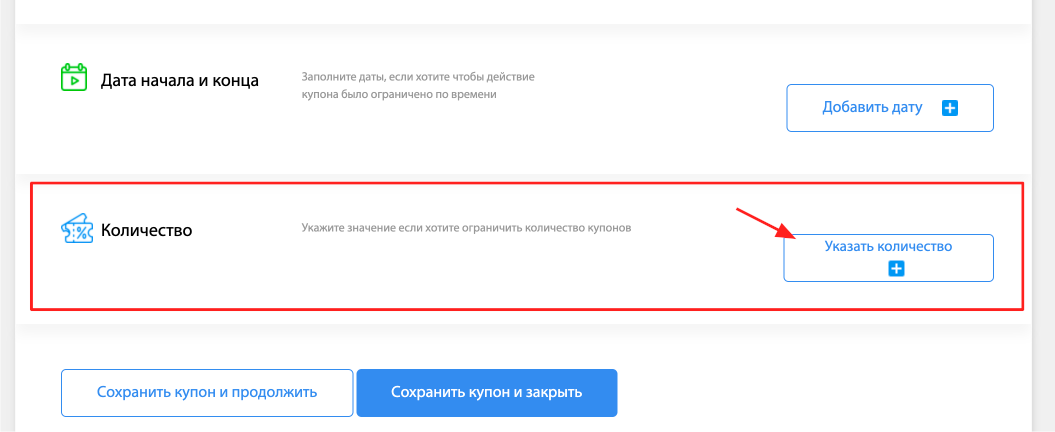Click the gray page margin on the left edge

tap(7, 215)
